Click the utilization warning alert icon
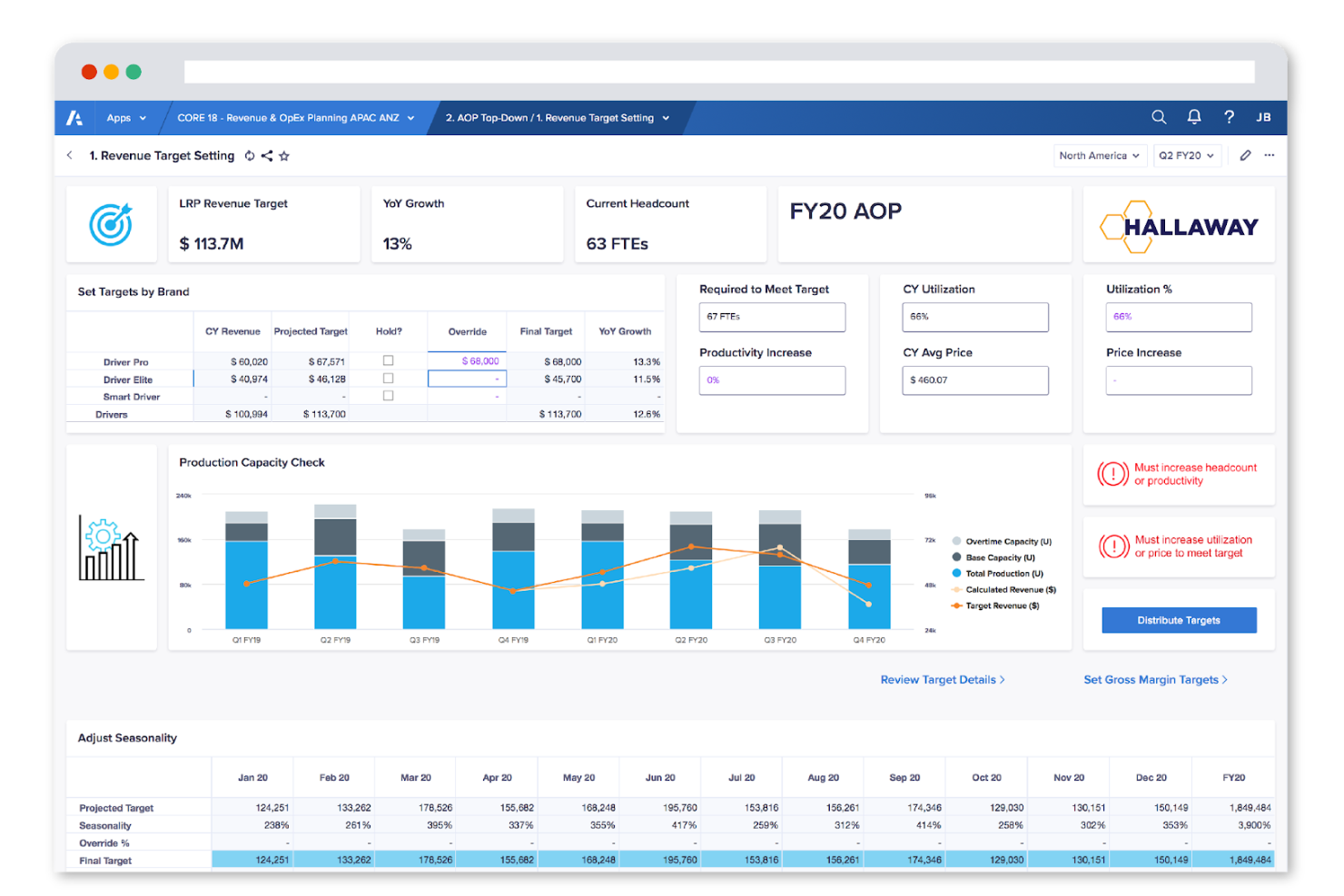The image size is (1344, 896). [x=1113, y=546]
